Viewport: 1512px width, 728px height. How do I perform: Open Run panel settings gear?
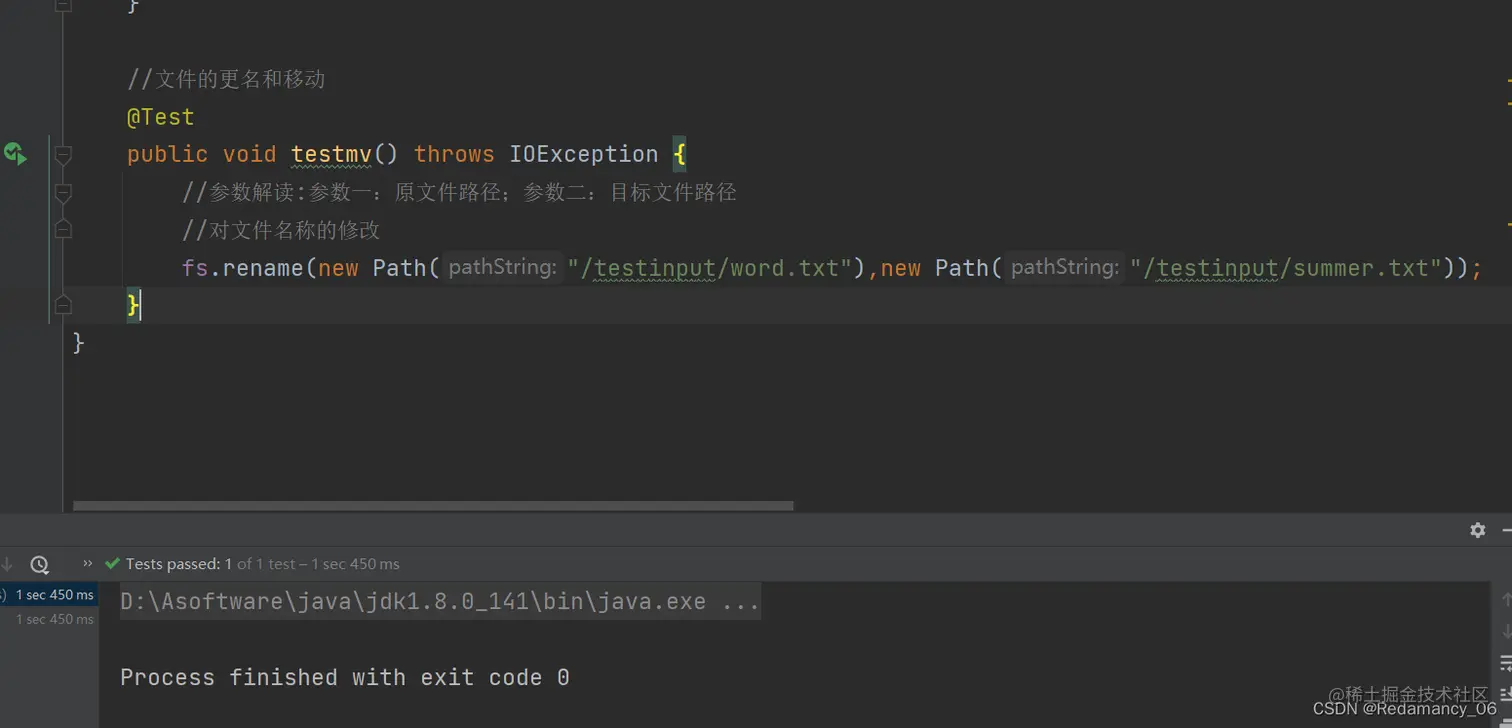coord(1477,530)
